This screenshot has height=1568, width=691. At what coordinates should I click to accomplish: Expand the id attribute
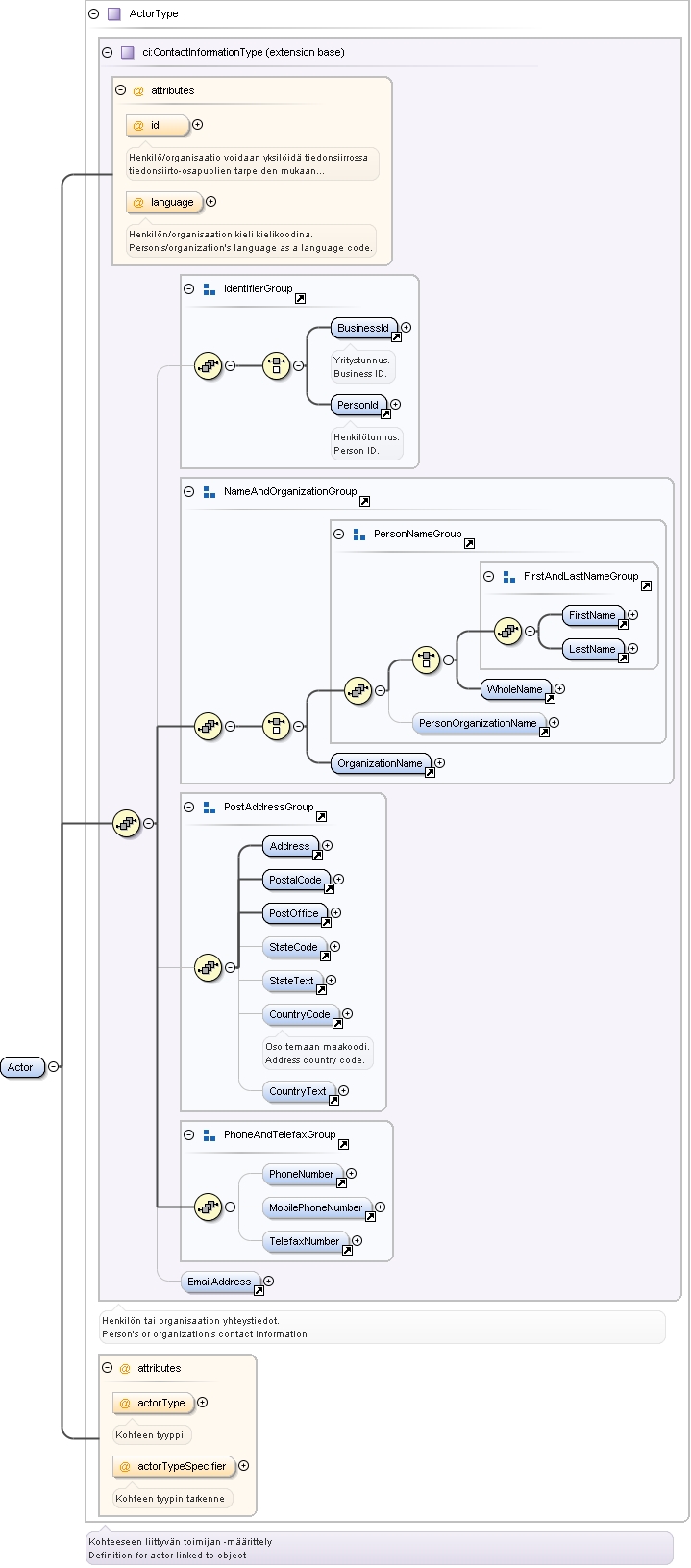tap(197, 125)
